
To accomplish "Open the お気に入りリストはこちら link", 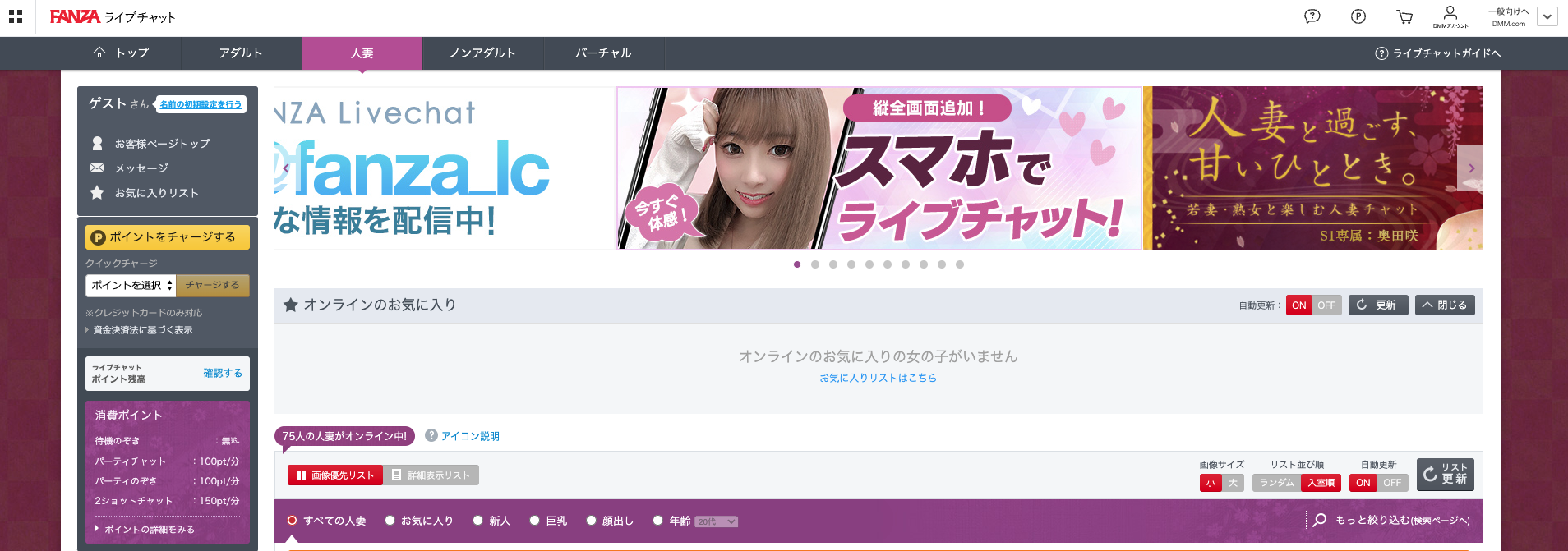I will tap(879, 378).
